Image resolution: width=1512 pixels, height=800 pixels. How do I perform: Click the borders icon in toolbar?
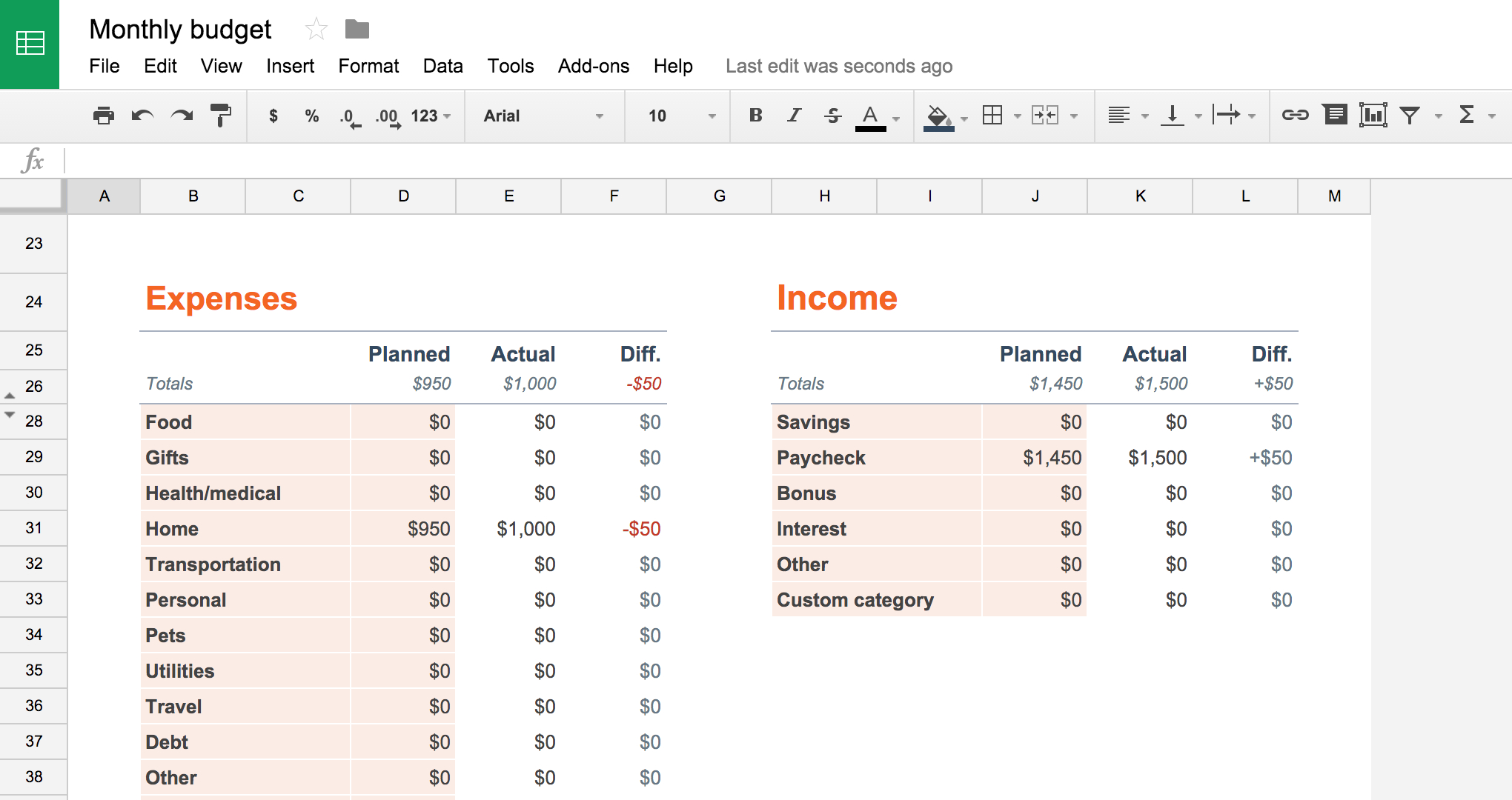[990, 116]
